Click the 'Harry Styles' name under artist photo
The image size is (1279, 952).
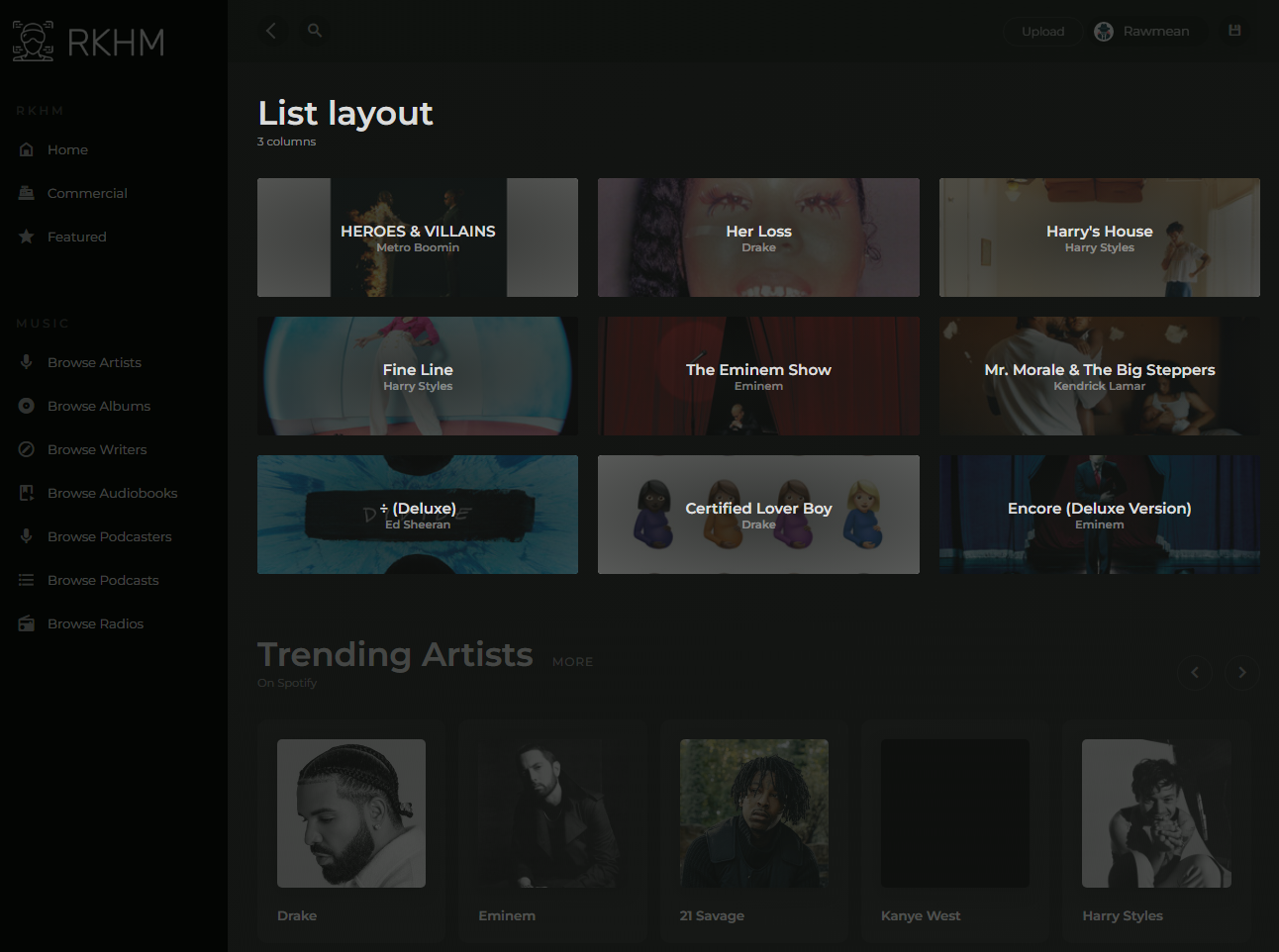coord(1123,915)
